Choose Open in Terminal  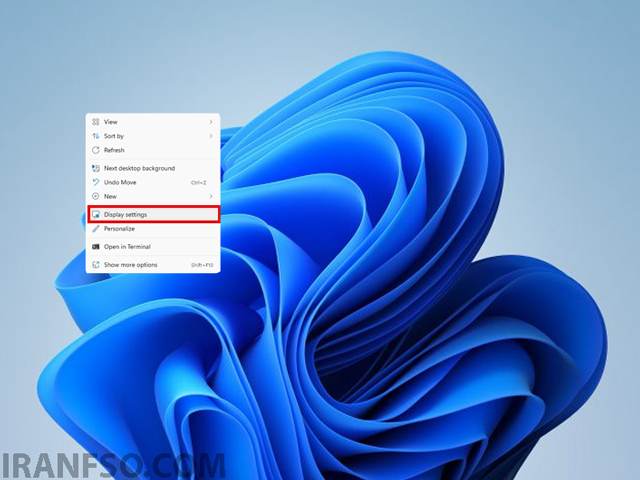pyautogui.click(x=153, y=247)
